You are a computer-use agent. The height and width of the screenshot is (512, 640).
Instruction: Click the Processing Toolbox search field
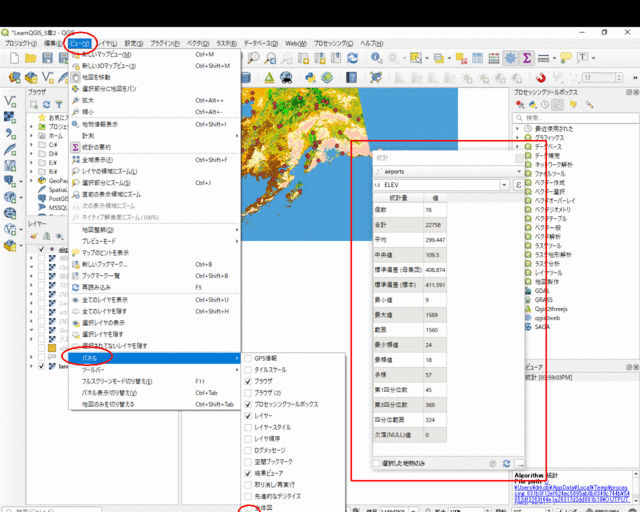pyautogui.click(x=575, y=118)
